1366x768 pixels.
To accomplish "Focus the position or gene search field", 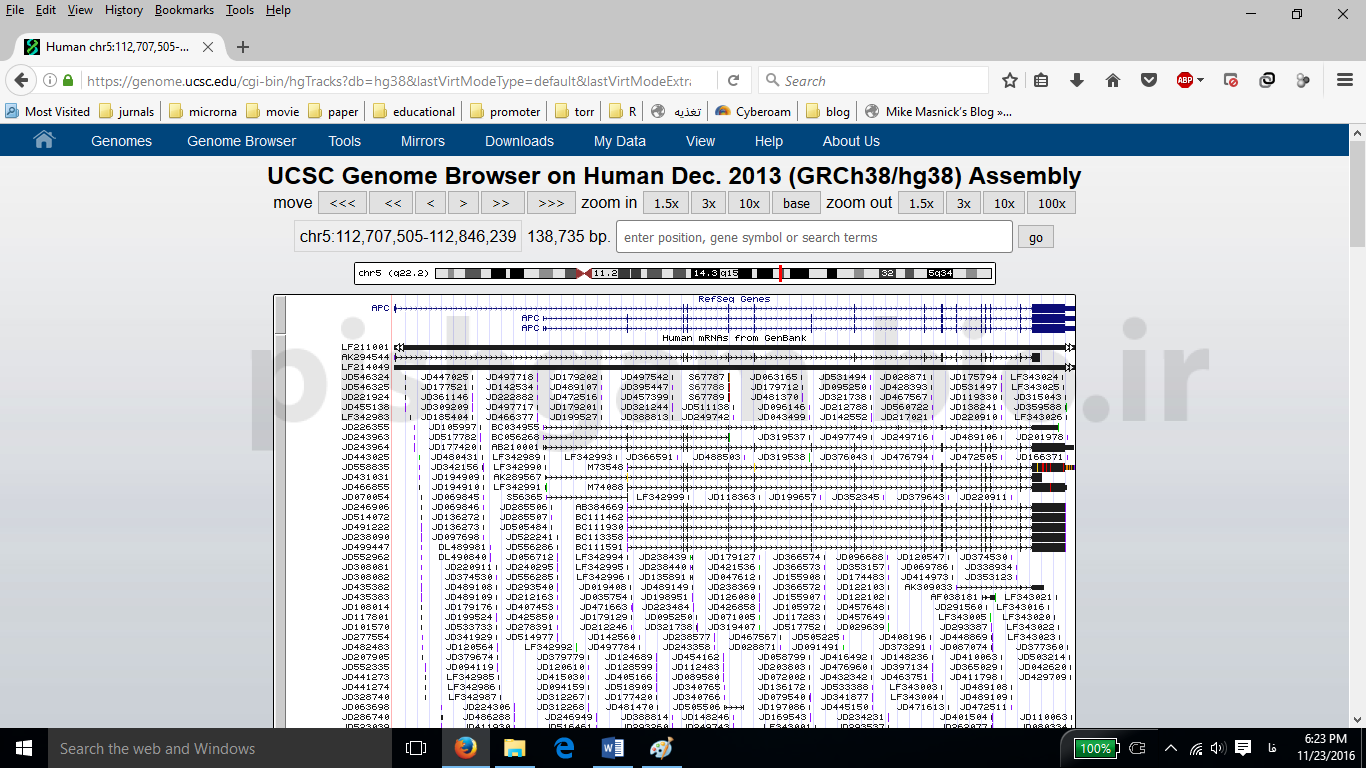I will 814,237.
